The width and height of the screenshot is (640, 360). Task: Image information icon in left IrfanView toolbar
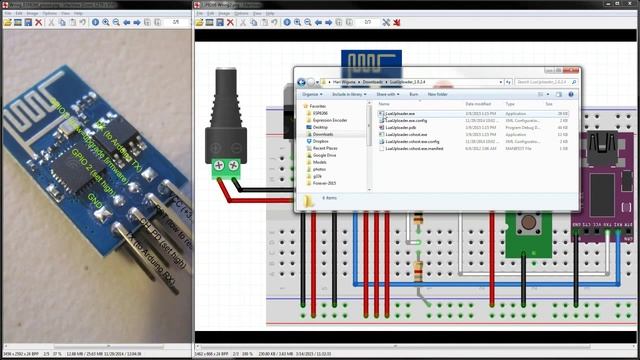(x=95, y=22)
